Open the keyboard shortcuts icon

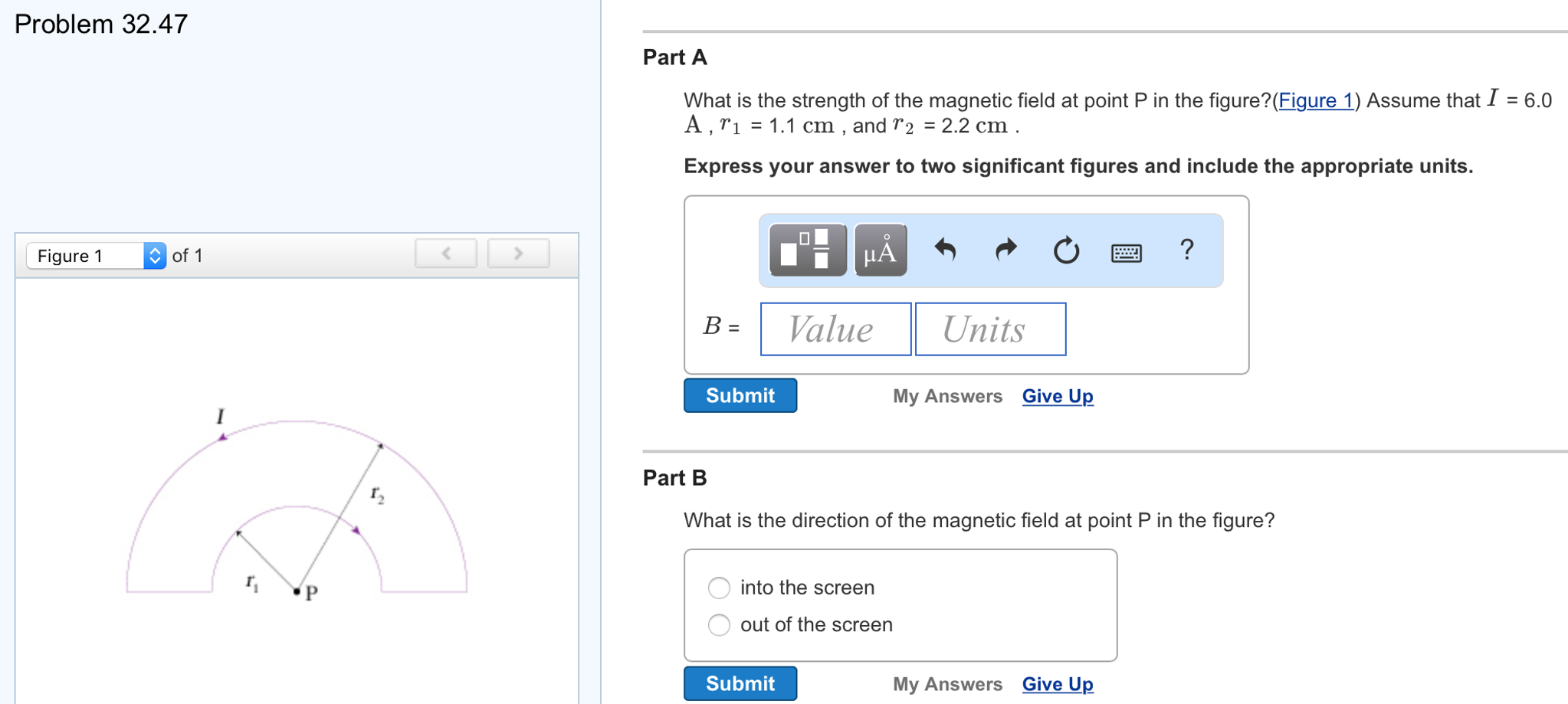(x=1127, y=252)
